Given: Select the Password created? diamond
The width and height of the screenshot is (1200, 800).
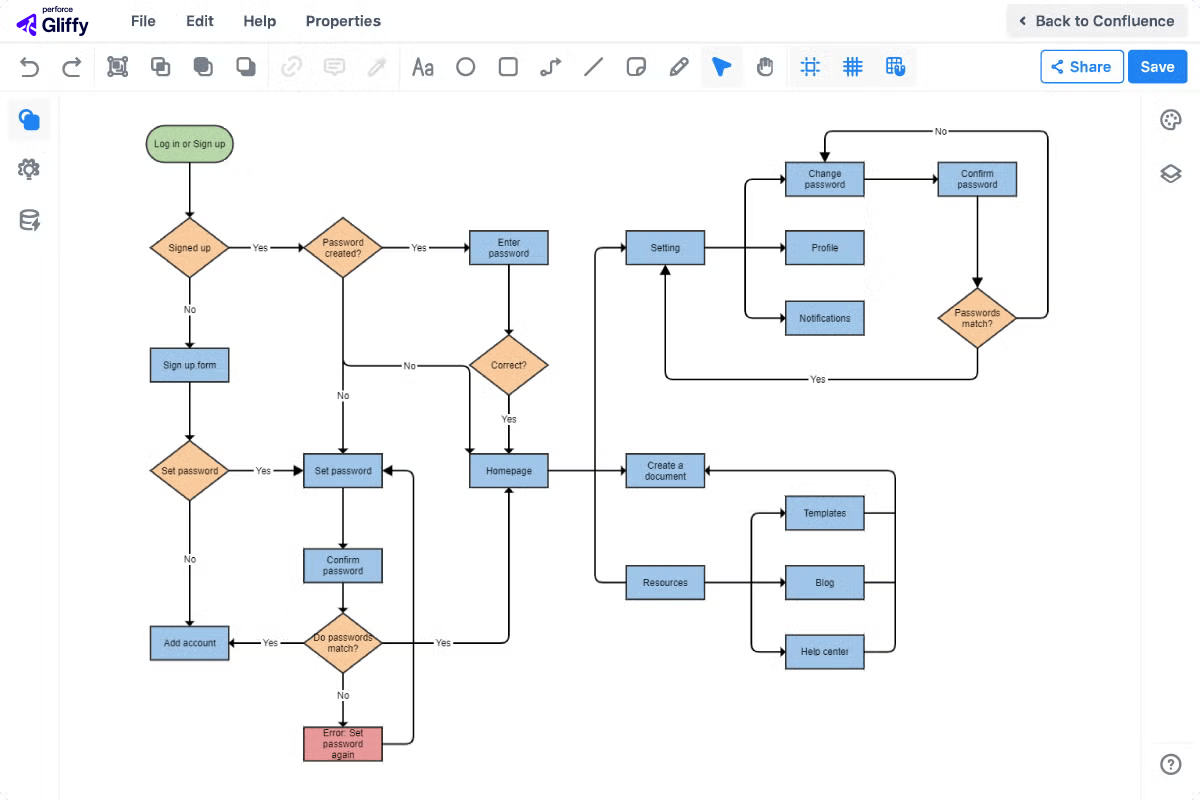Looking at the screenshot, I should (x=343, y=247).
